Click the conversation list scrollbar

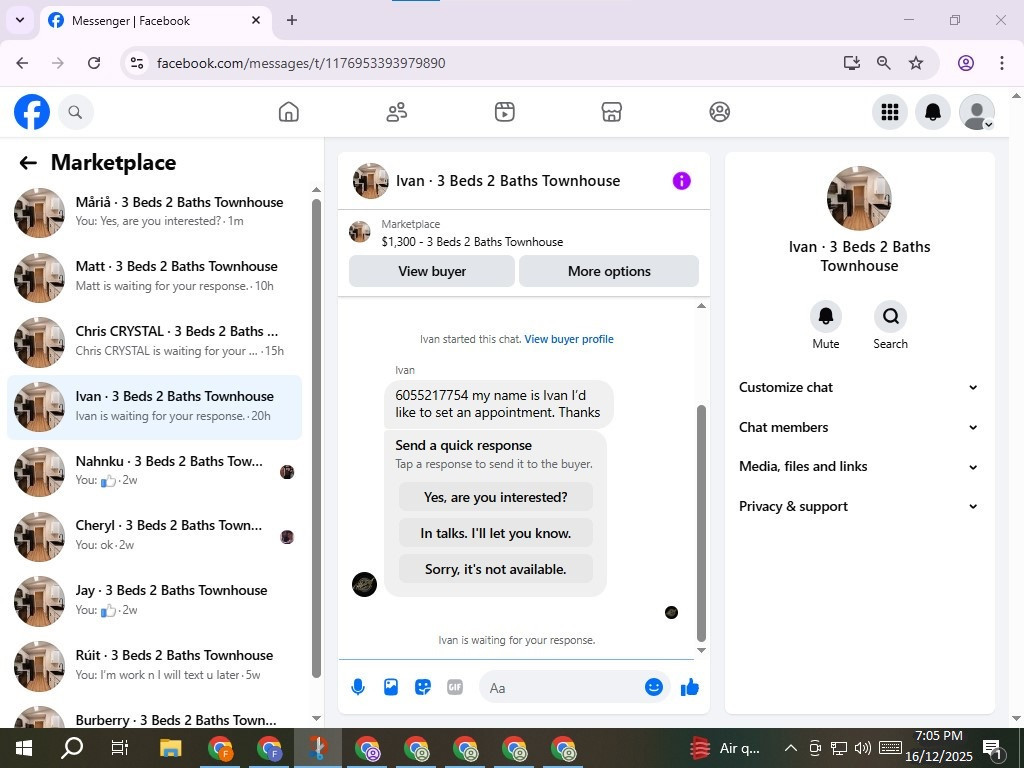pos(316,438)
